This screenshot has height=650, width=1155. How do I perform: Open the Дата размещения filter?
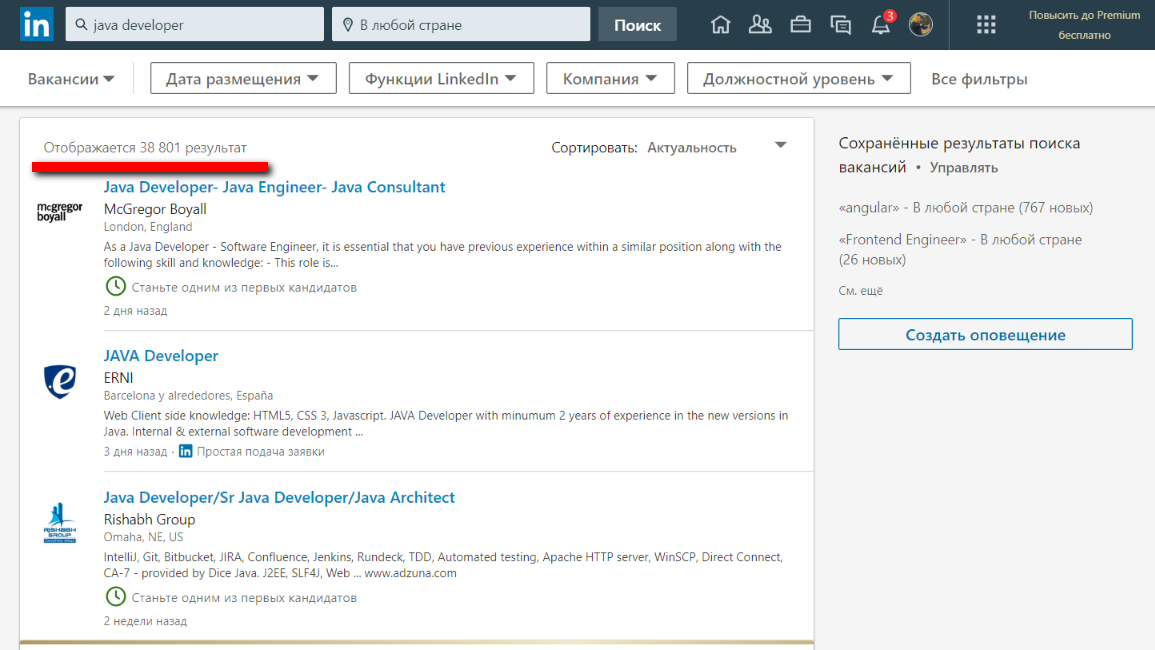click(x=243, y=78)
